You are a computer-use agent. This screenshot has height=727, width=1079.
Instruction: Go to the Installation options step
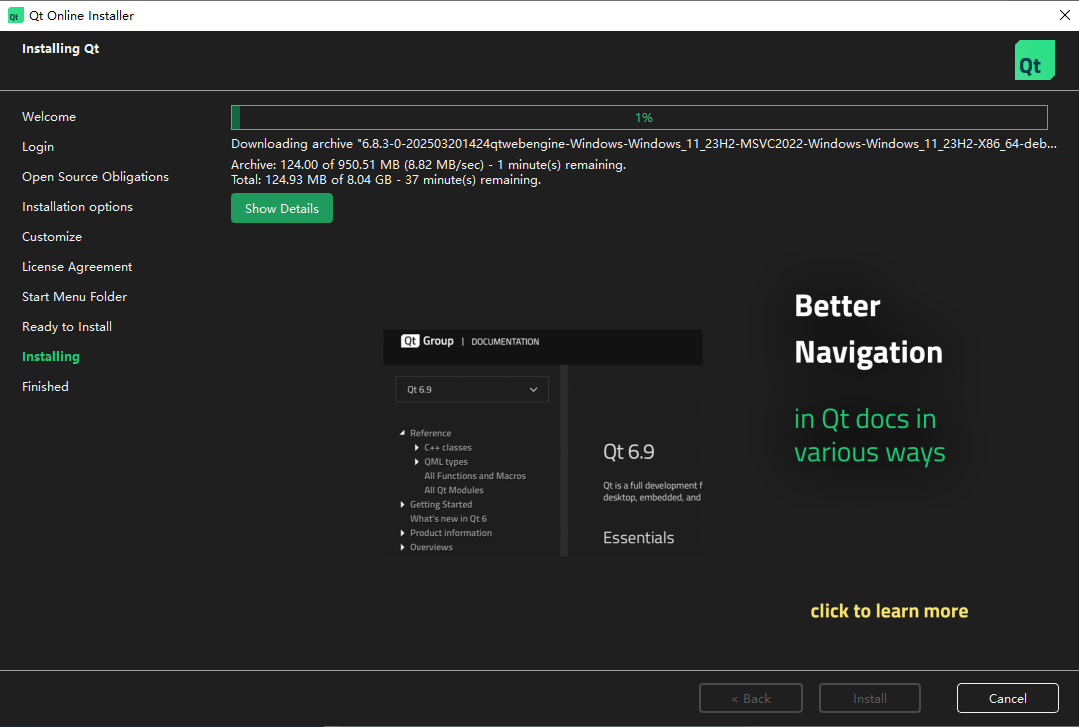coord(77,207)
